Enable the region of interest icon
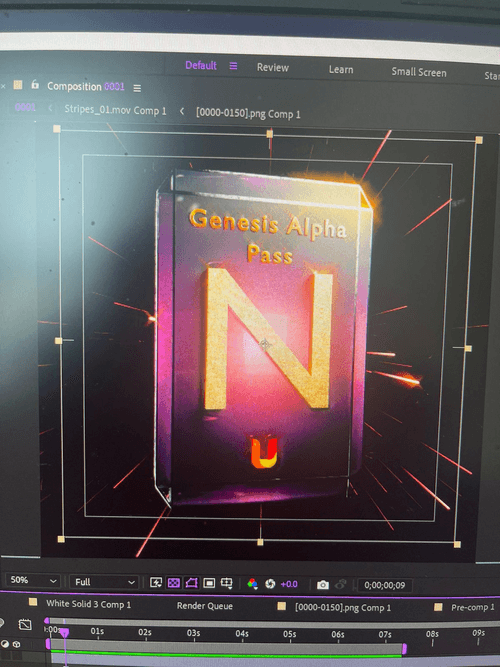500x667 pixels. pyautogui.click(x=209, y=583)
